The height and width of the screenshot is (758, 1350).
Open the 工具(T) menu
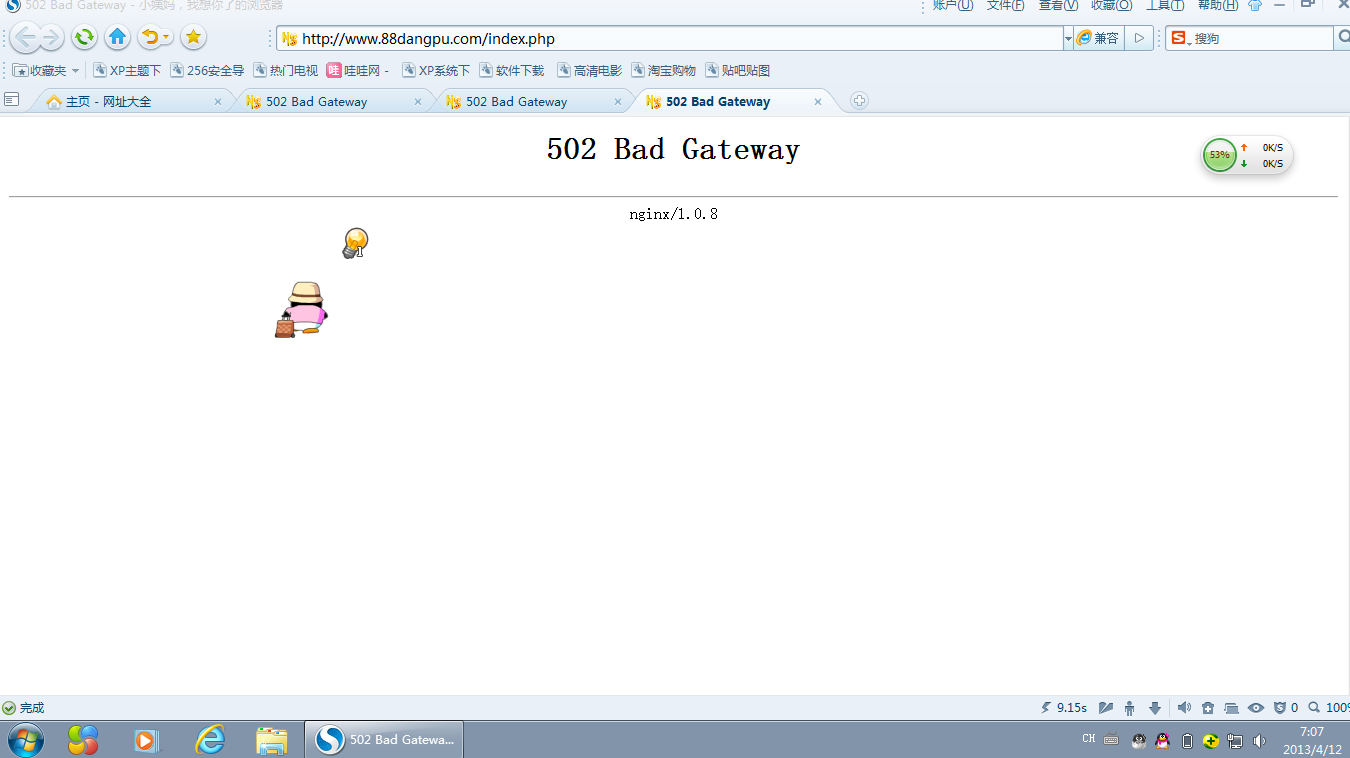1164,6
